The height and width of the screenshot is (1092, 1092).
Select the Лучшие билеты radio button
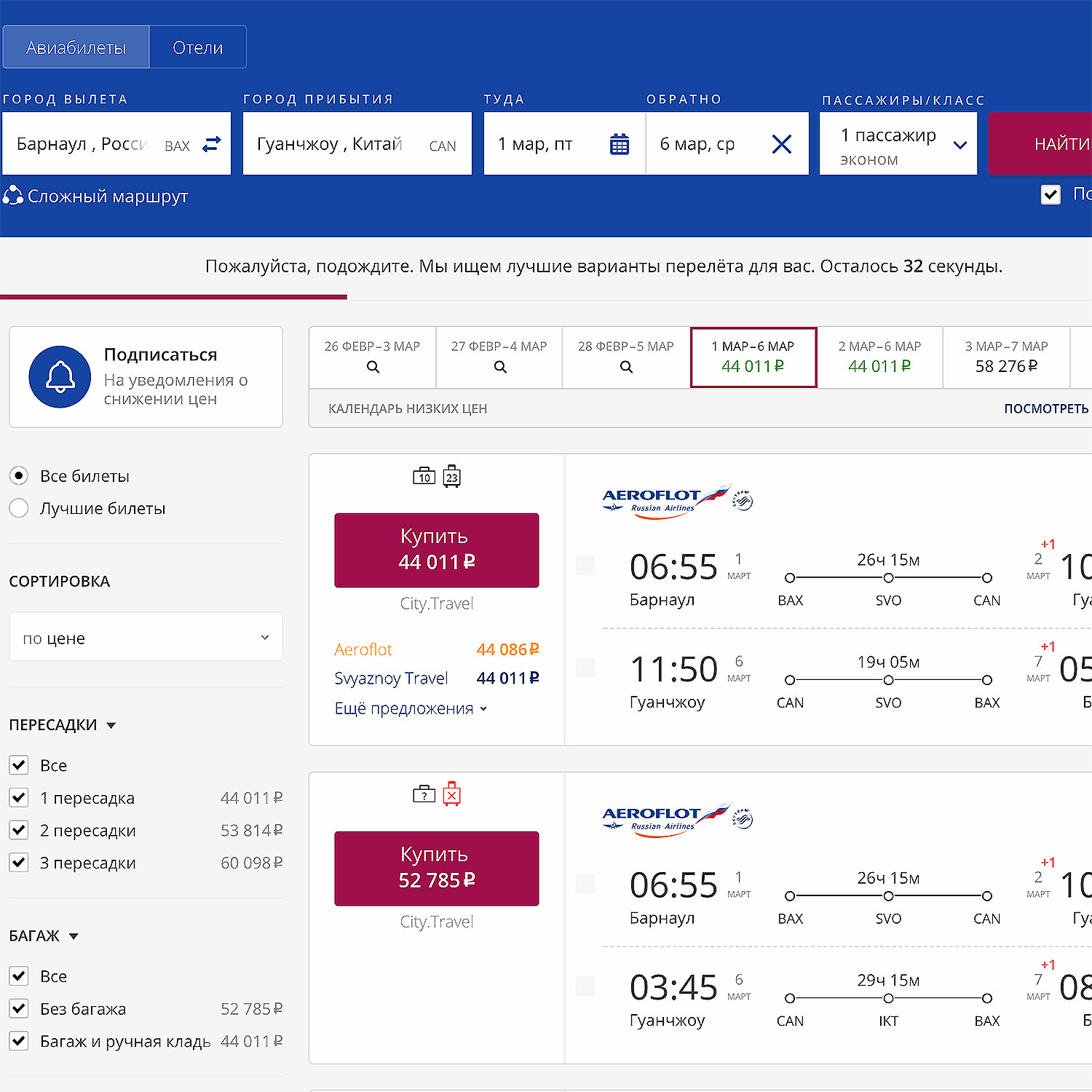(x=19, y=508)
